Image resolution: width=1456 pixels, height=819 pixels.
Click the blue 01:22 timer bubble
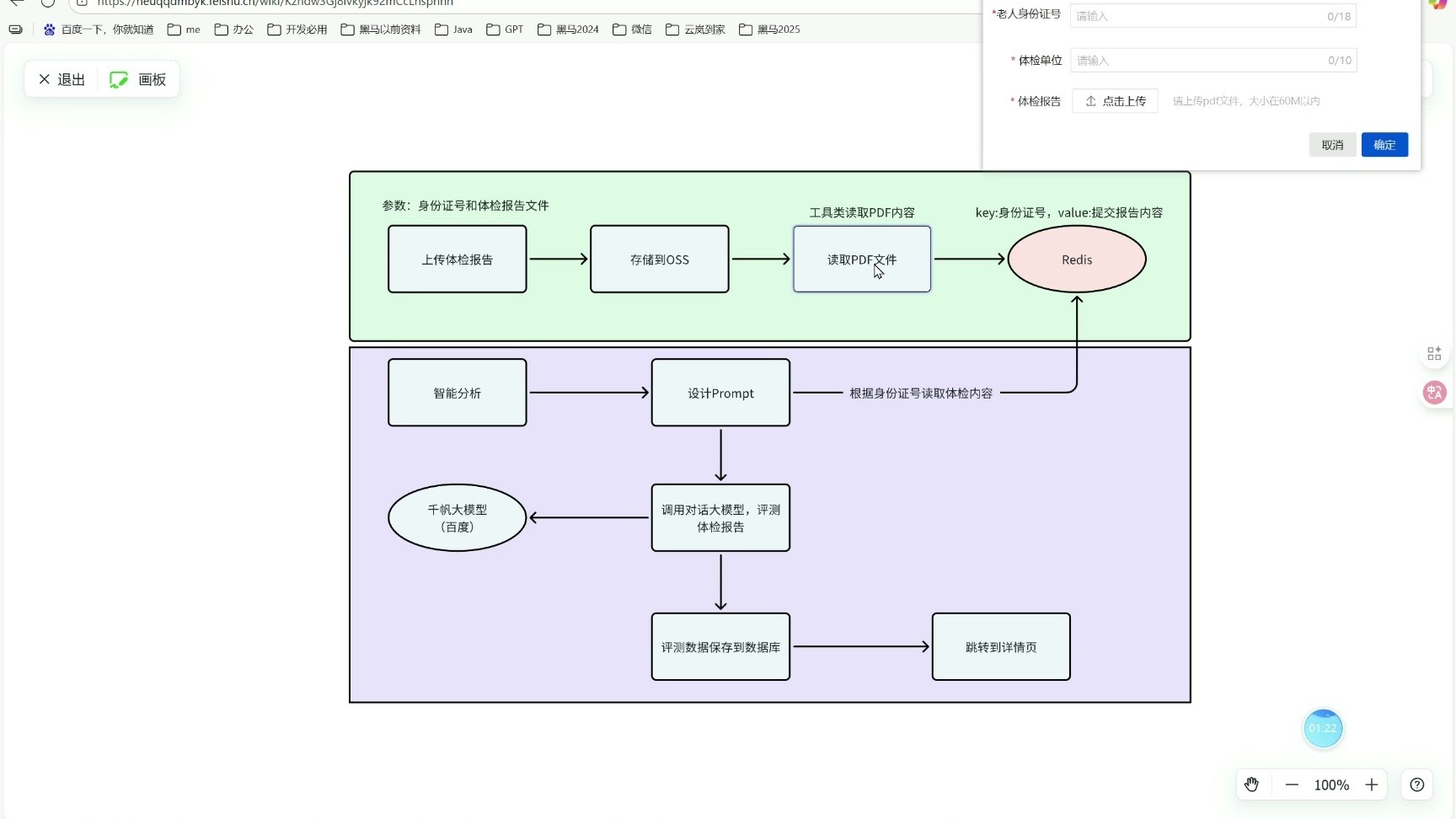(x=1323, y=728)
